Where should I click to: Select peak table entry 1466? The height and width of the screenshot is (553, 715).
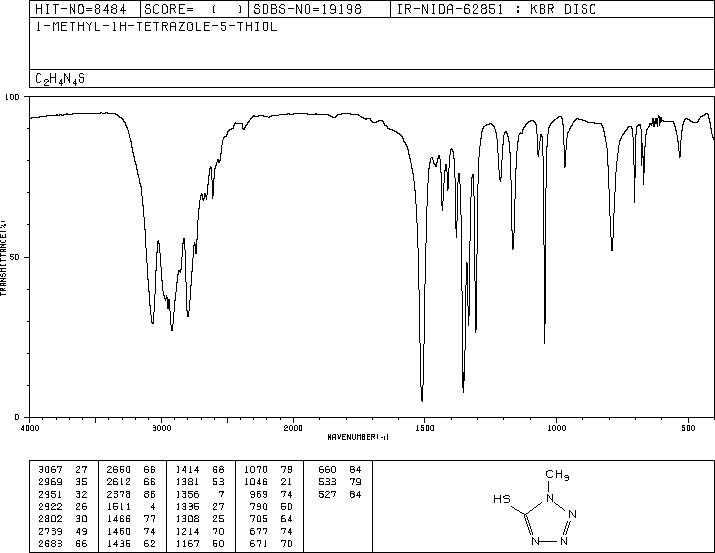(x=119, y=519)
